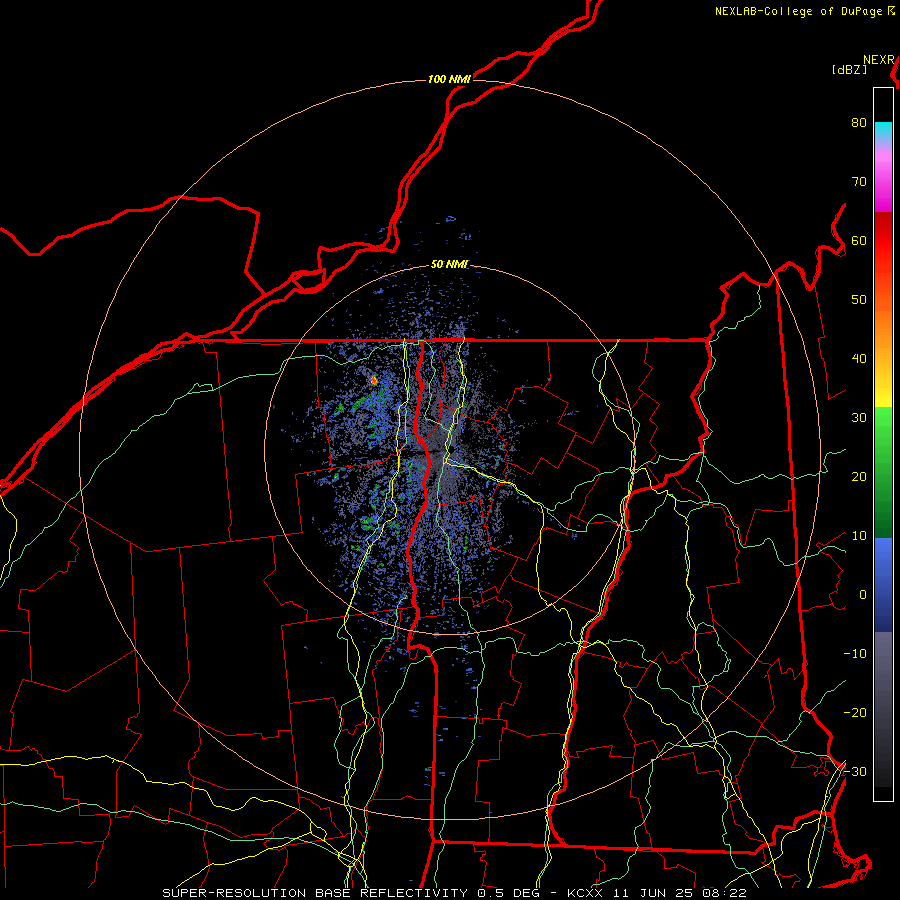900x900 pixels.
Task: Click the 60 value on the dBZ scale
Action: [859, 240]
